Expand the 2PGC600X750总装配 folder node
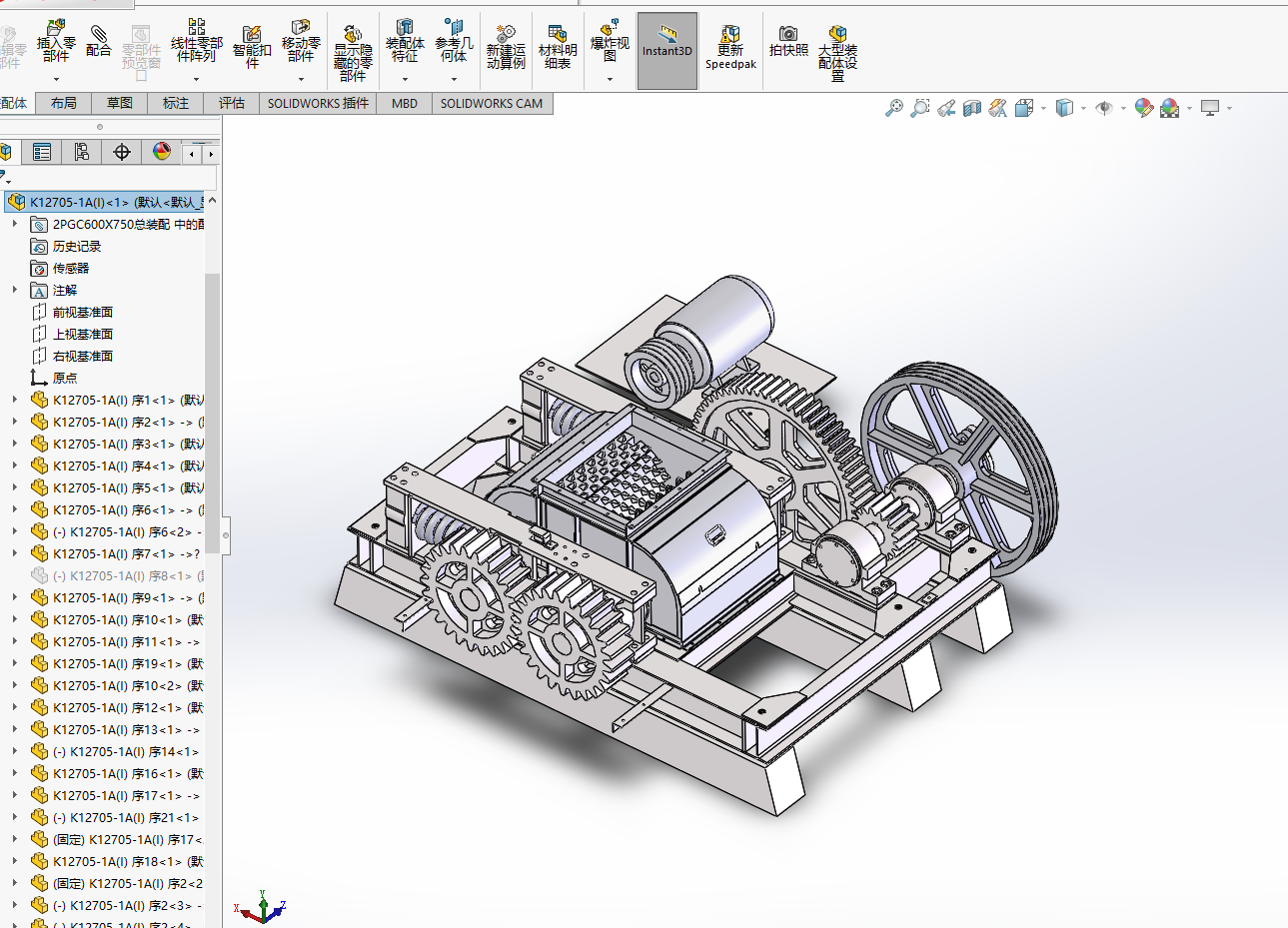The height and width of the screenshot is (928, 1288). coord(15,224)
